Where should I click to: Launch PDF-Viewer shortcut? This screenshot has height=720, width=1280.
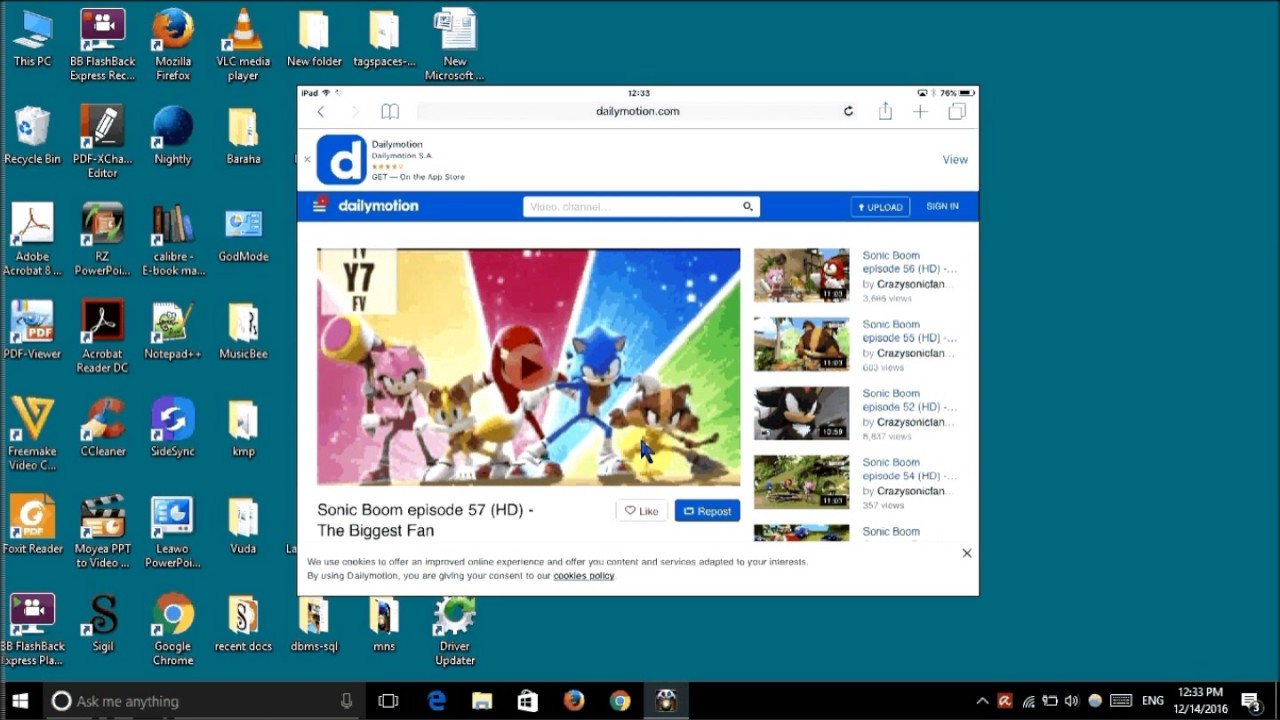[x=32, y=330]
